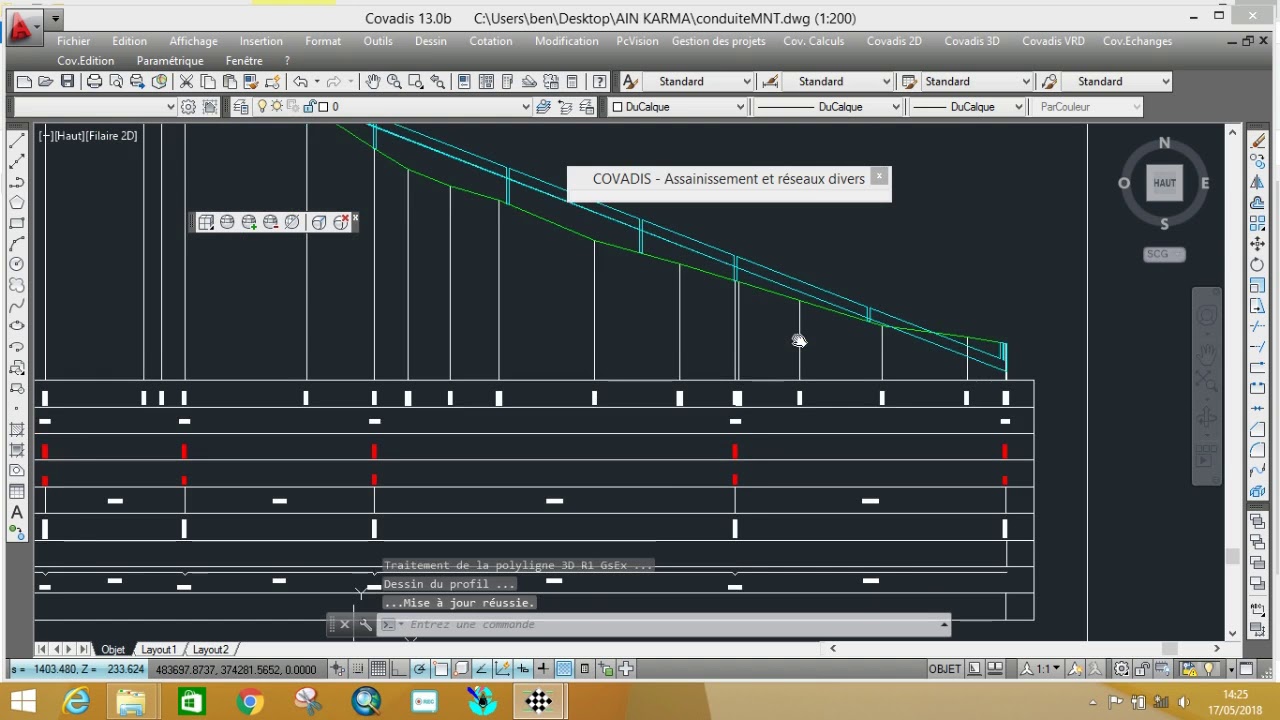Image resolution: width=1280 pixels, height=720 pixels.
Task: Select the Circle drawing tool
Action: coord(17,265)
